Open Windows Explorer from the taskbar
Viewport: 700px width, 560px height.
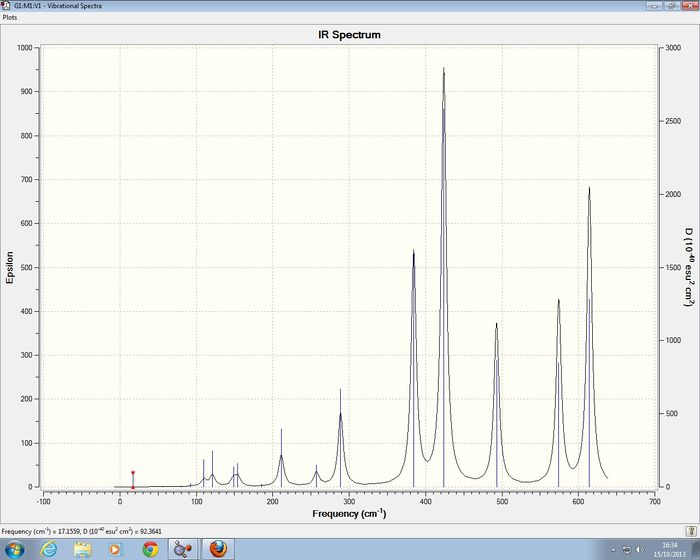83,549
